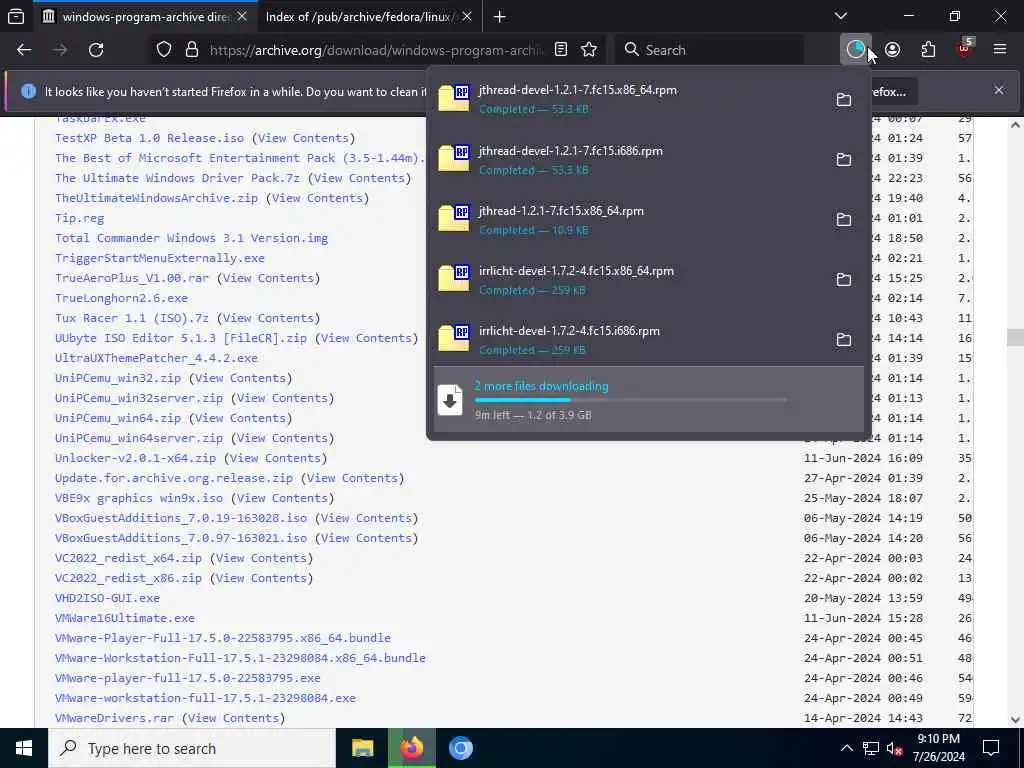Open Tip.reg file link
The width and height of the screenshot is (1024, 768).
click(80, 218)
